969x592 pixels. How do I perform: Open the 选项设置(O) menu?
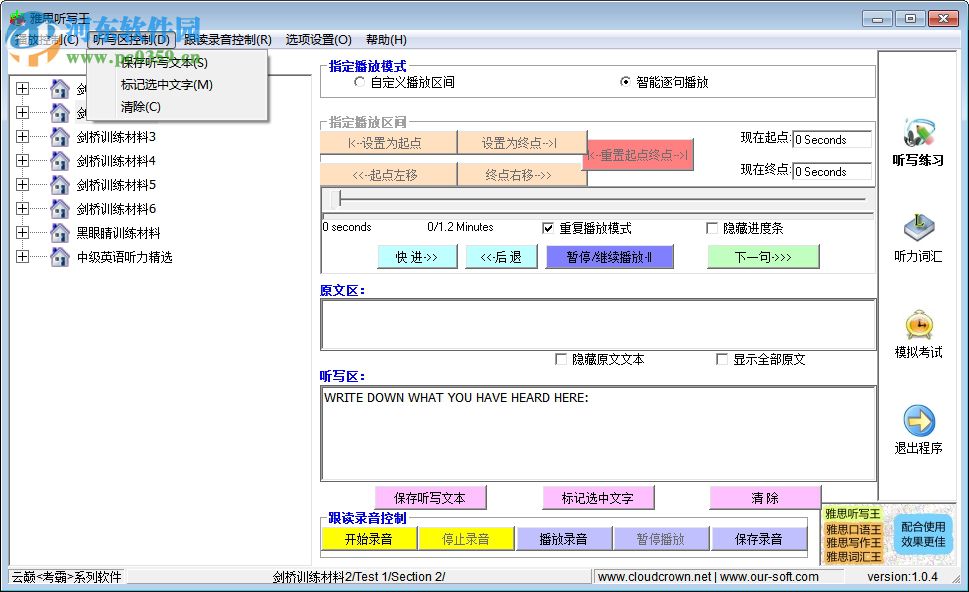tap(318, 40)
